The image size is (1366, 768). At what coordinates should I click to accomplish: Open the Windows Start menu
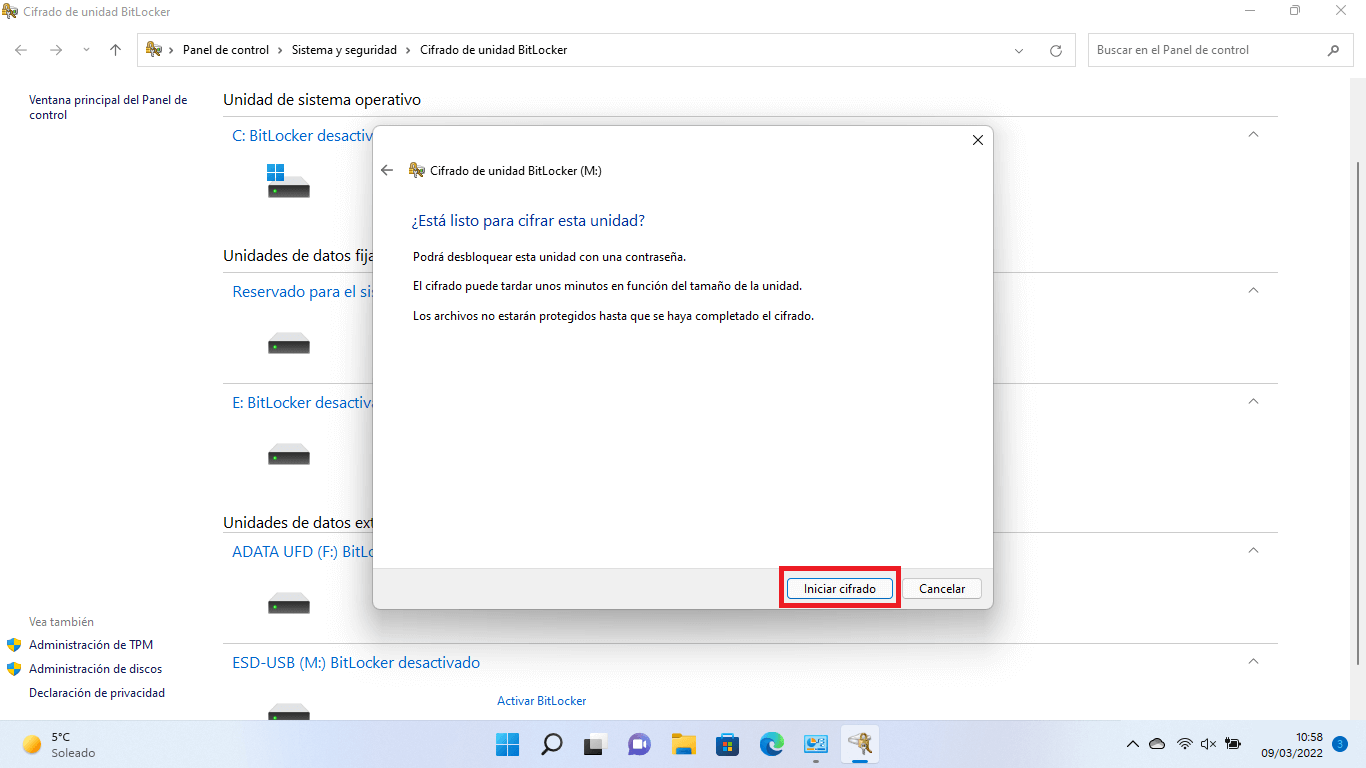(508, 744)
